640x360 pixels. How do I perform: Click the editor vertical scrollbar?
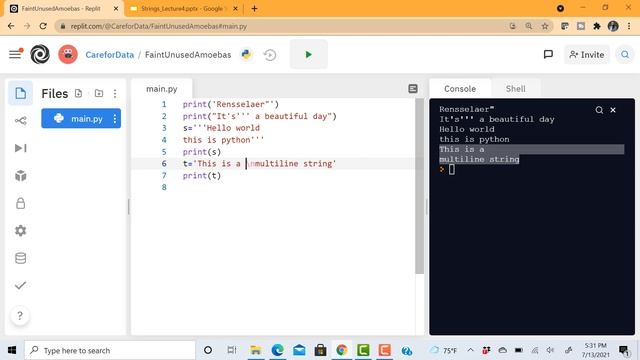tap(419, 186)
